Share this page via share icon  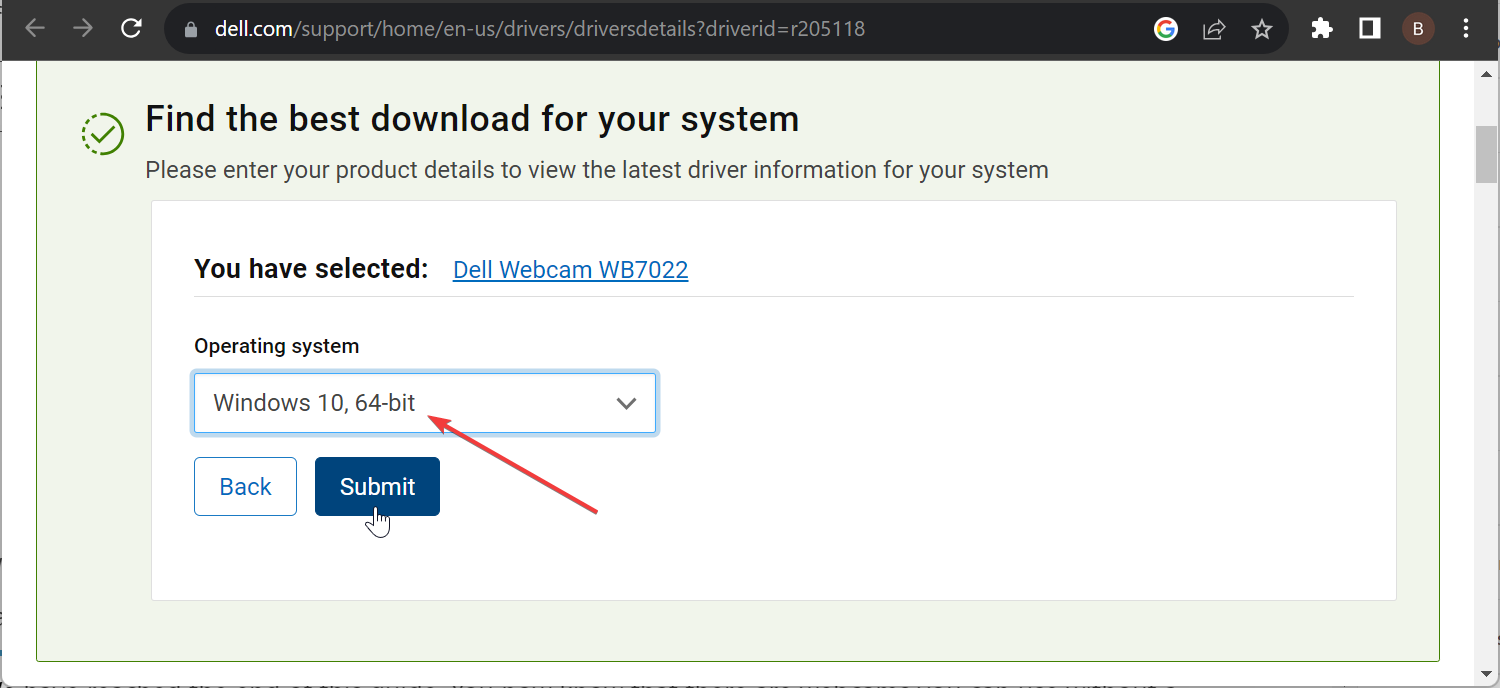(x=1214, y=29)
